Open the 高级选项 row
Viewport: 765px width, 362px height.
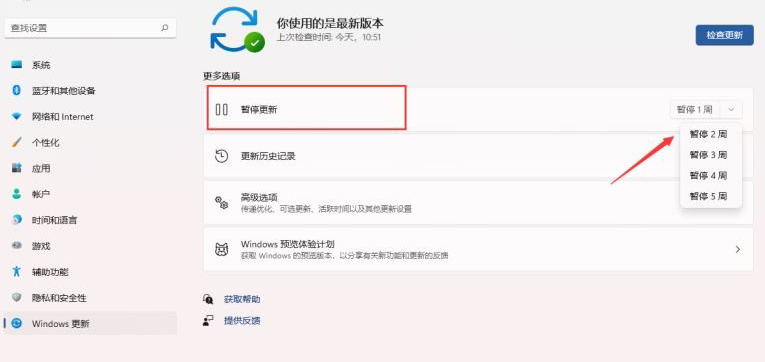[x=478, y=202]
